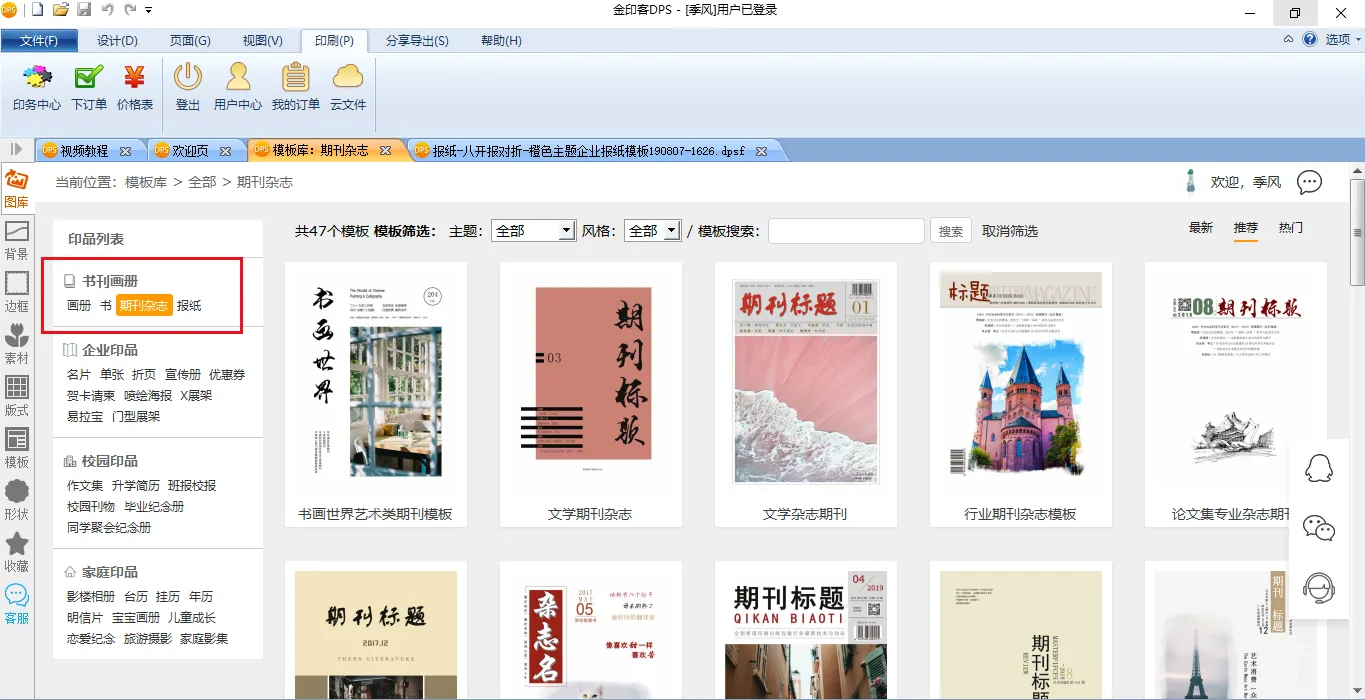Click the QQ contact floating icon

tap(1319, 468)
